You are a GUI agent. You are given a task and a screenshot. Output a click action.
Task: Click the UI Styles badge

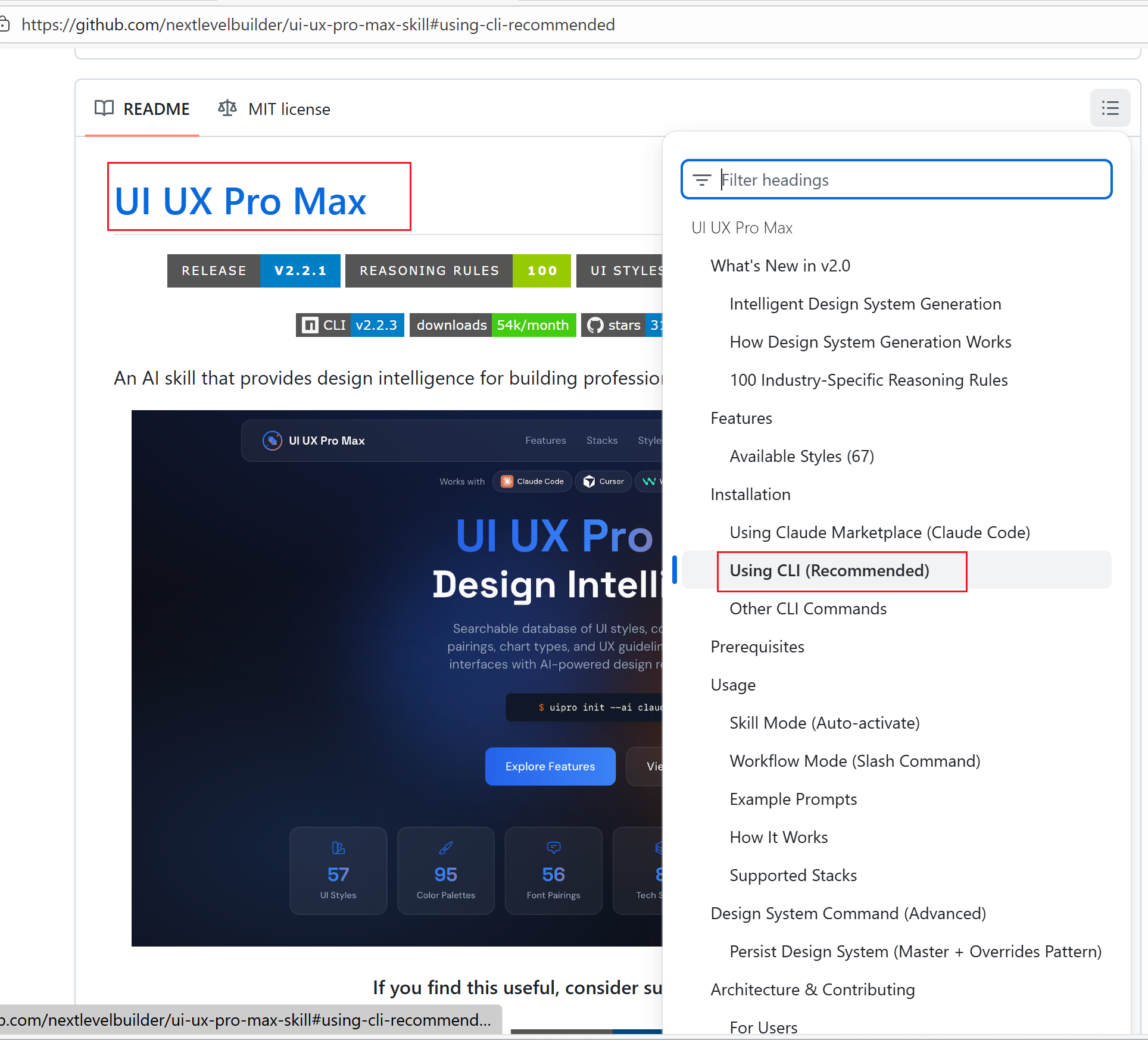coord(619,271)
